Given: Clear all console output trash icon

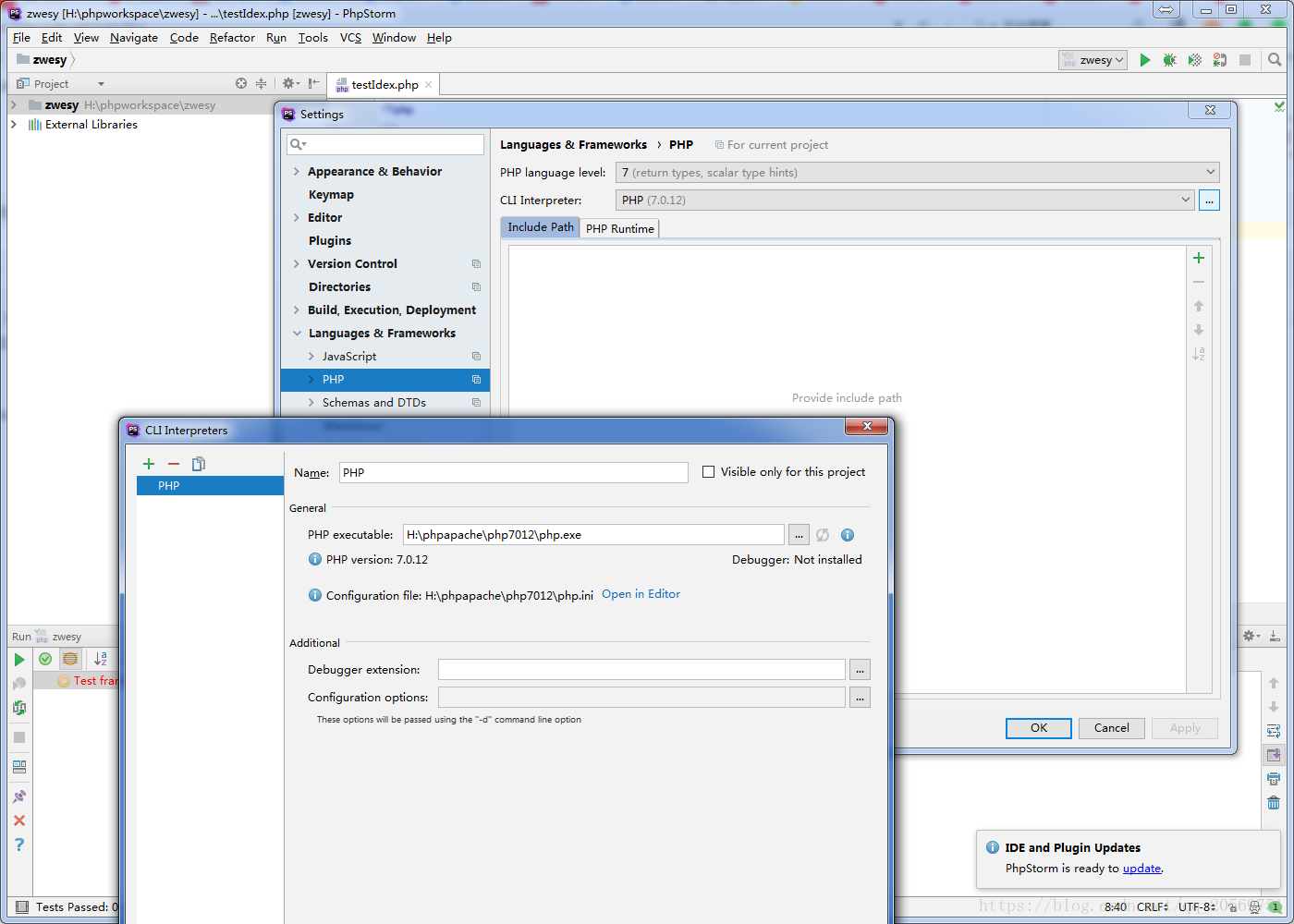Looking at the screenshot, I should 1274,803.
